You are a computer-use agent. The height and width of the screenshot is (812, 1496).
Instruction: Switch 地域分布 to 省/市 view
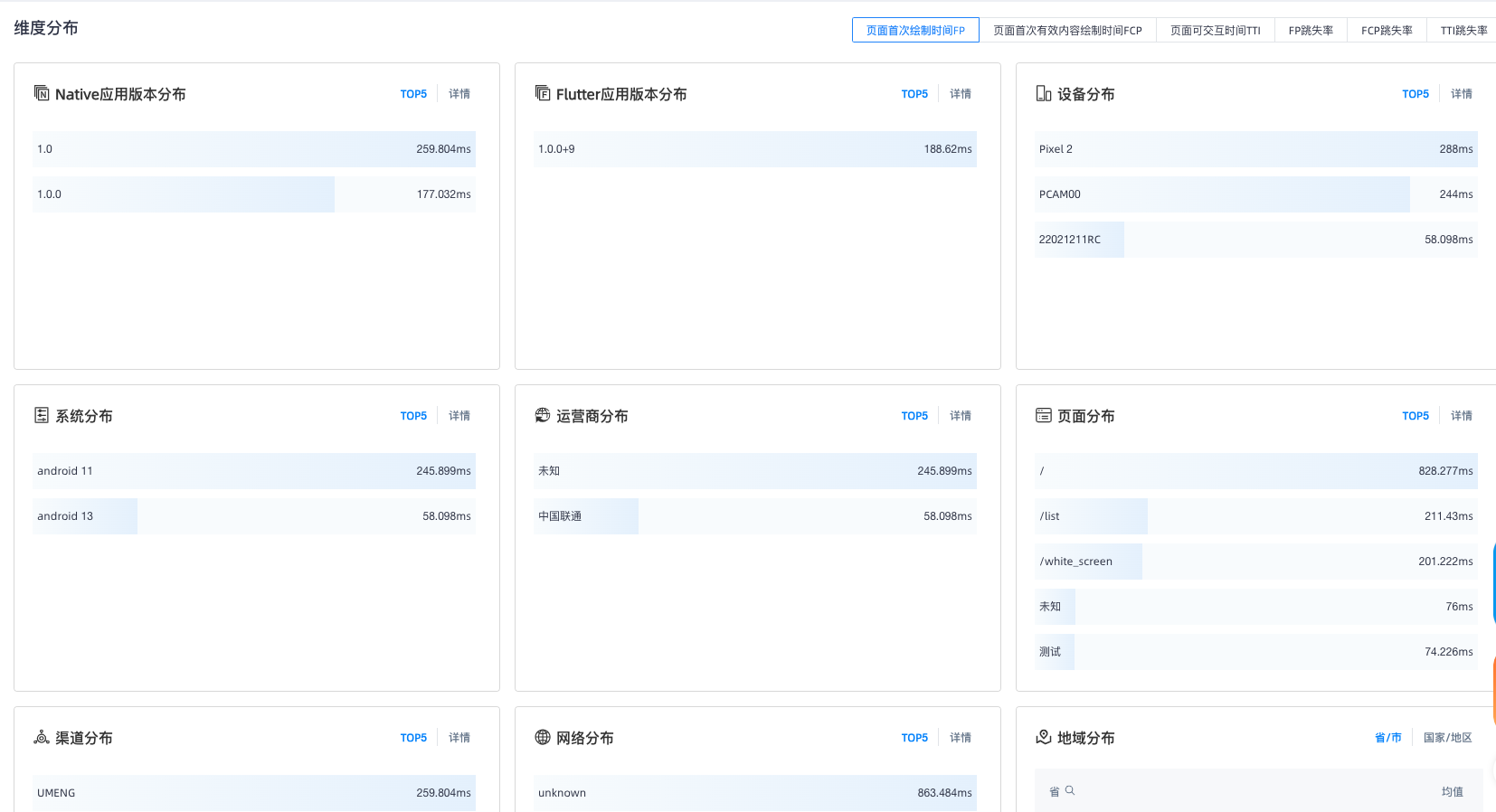1387,738
